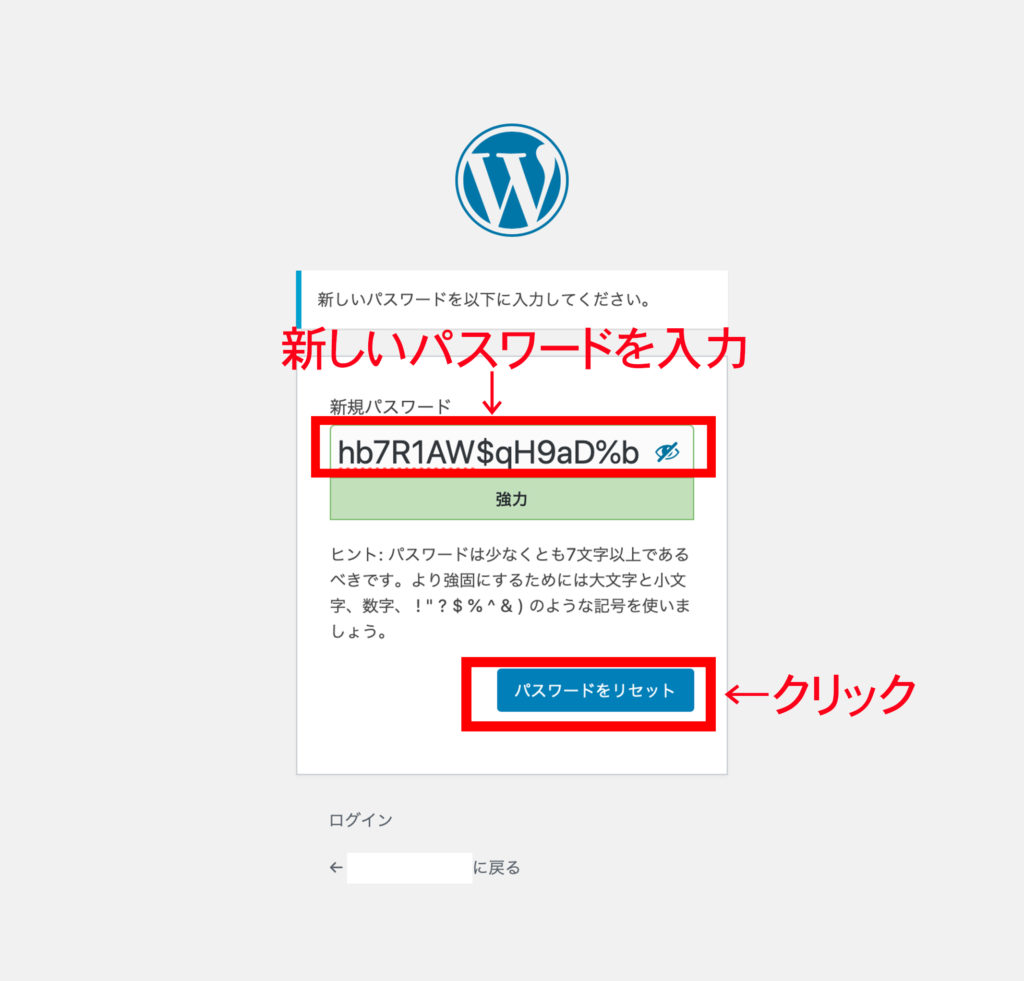1024x981 pixels.
Task: Hide the password with the eye icon
Action: tap(667, 451)
